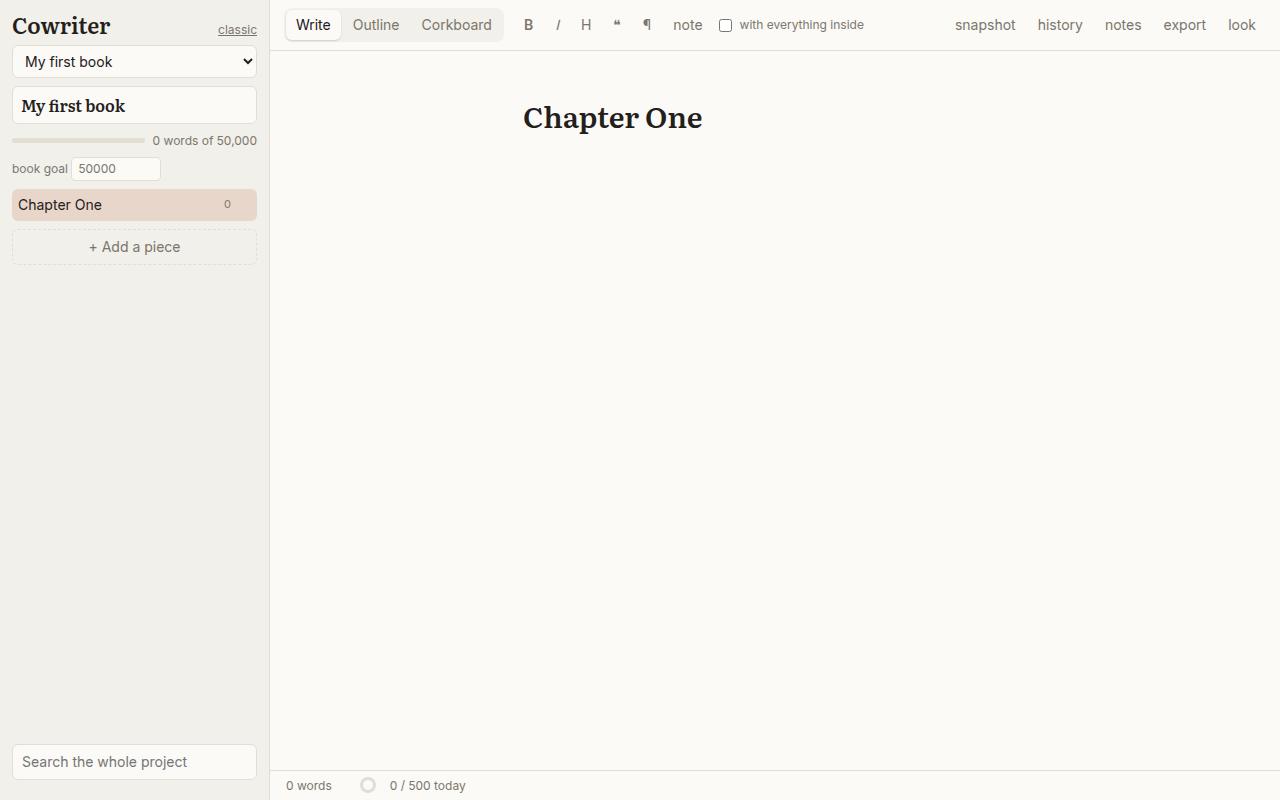Switch to the Write view tab
Screen dimensions: 1280x800
click(313, 25)
